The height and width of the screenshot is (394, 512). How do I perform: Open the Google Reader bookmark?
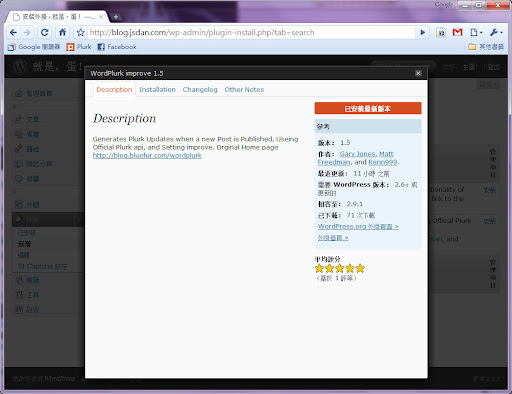click(34, 47)
